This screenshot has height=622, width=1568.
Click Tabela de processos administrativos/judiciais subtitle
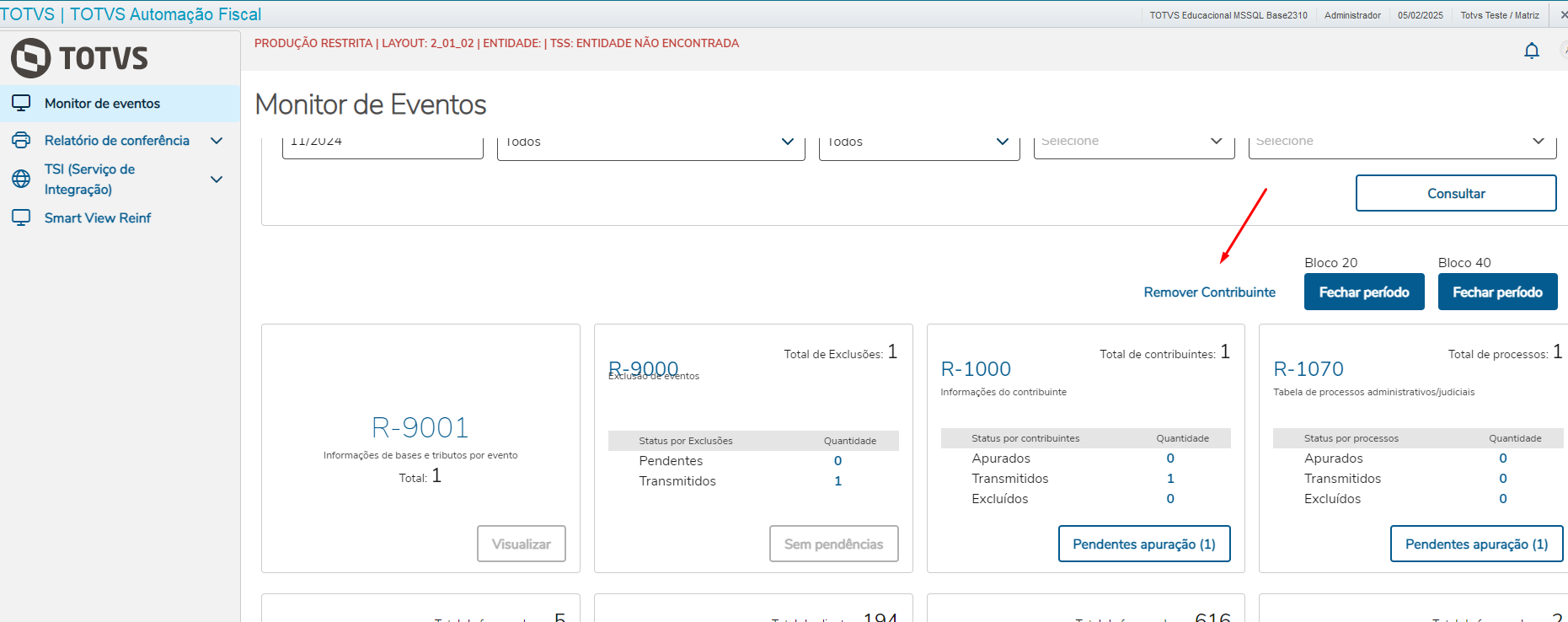[x=1374, y=392]
